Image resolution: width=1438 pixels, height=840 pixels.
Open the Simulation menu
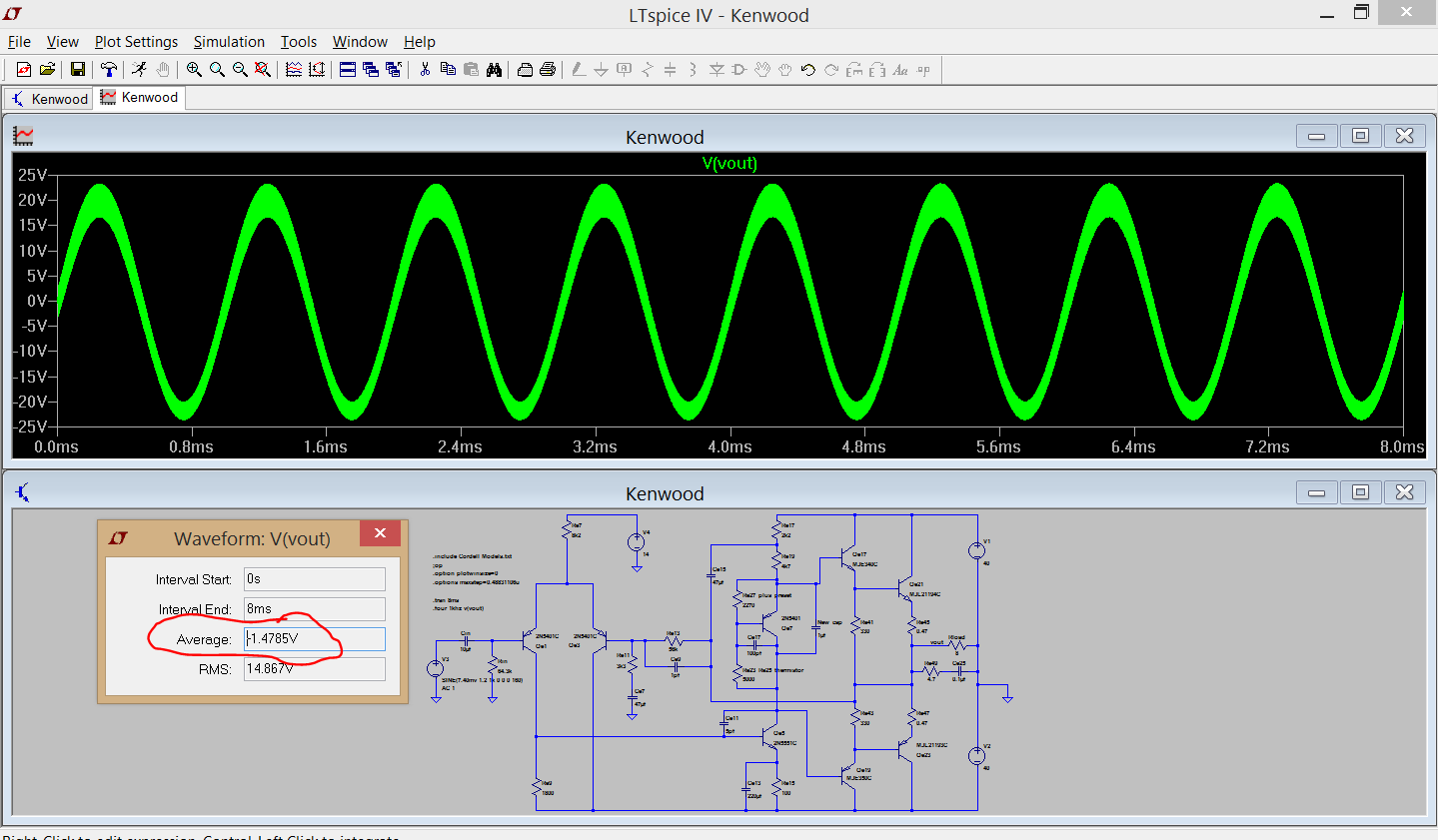[x=229, y=42]
